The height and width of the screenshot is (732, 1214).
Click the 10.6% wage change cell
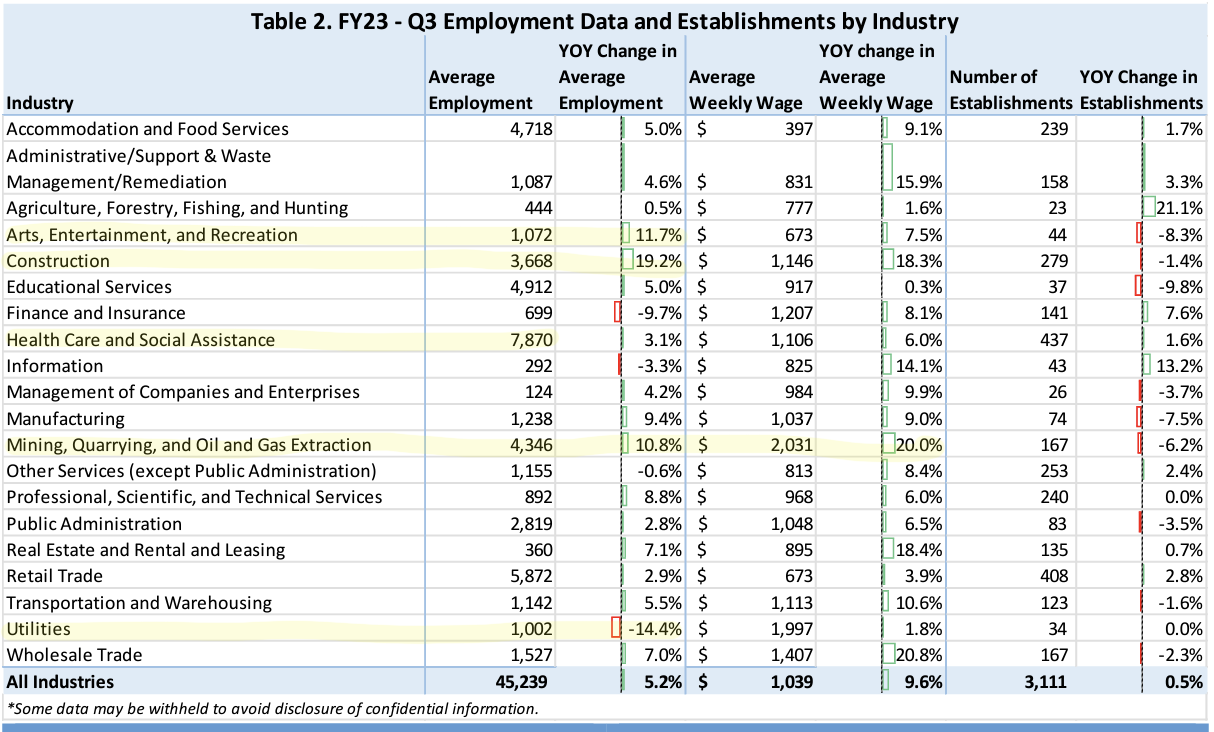tap(920, 603)
